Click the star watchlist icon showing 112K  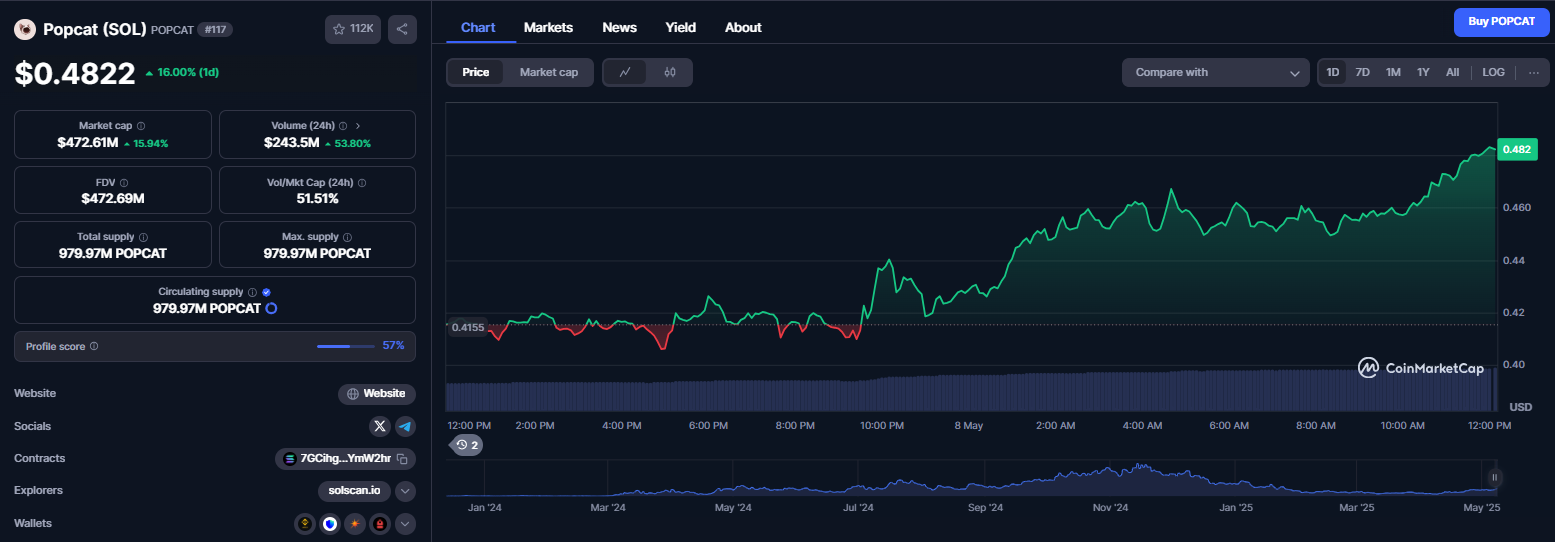pos(352,29)
